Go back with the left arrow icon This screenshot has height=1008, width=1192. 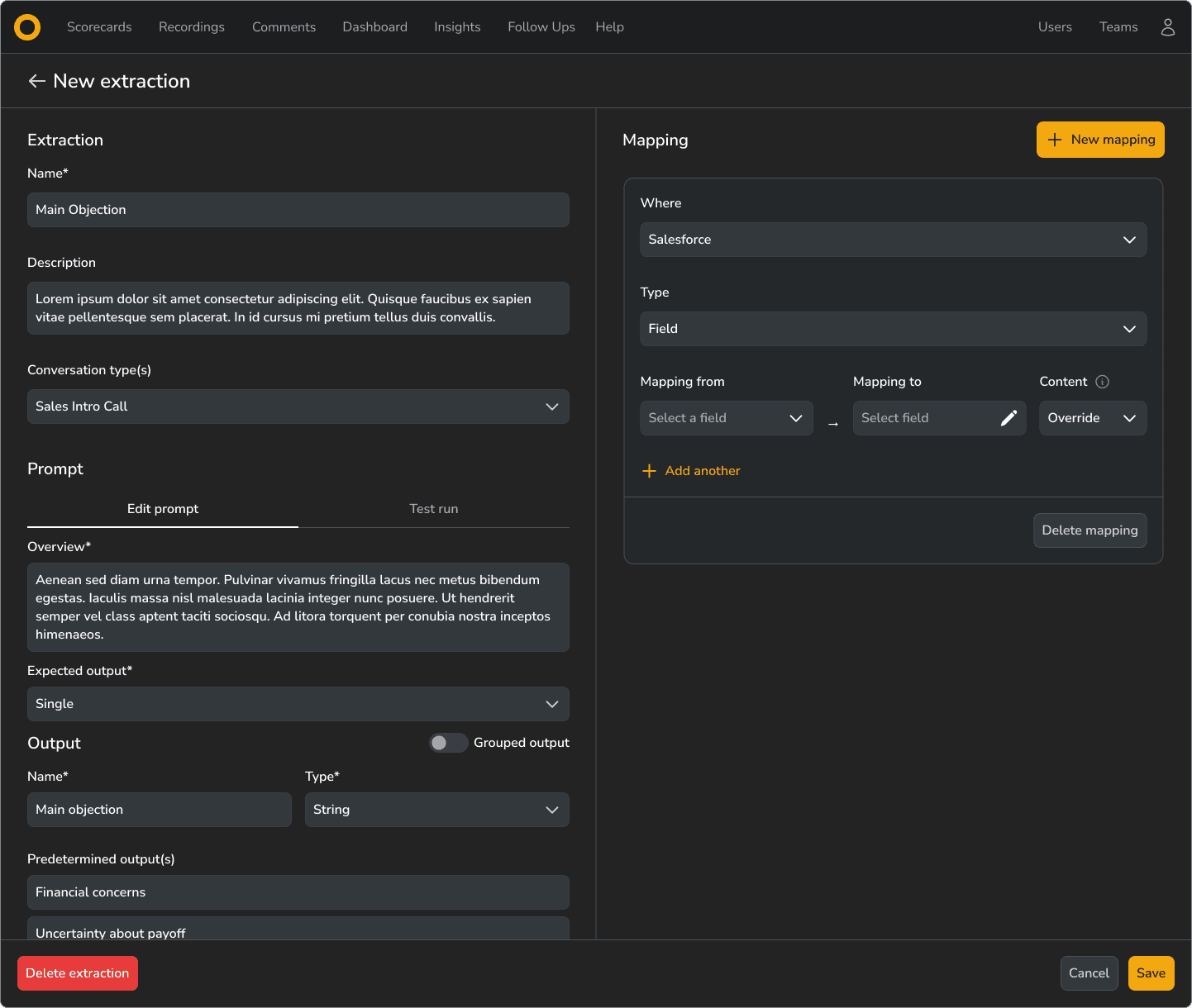(x=36, y=81)
